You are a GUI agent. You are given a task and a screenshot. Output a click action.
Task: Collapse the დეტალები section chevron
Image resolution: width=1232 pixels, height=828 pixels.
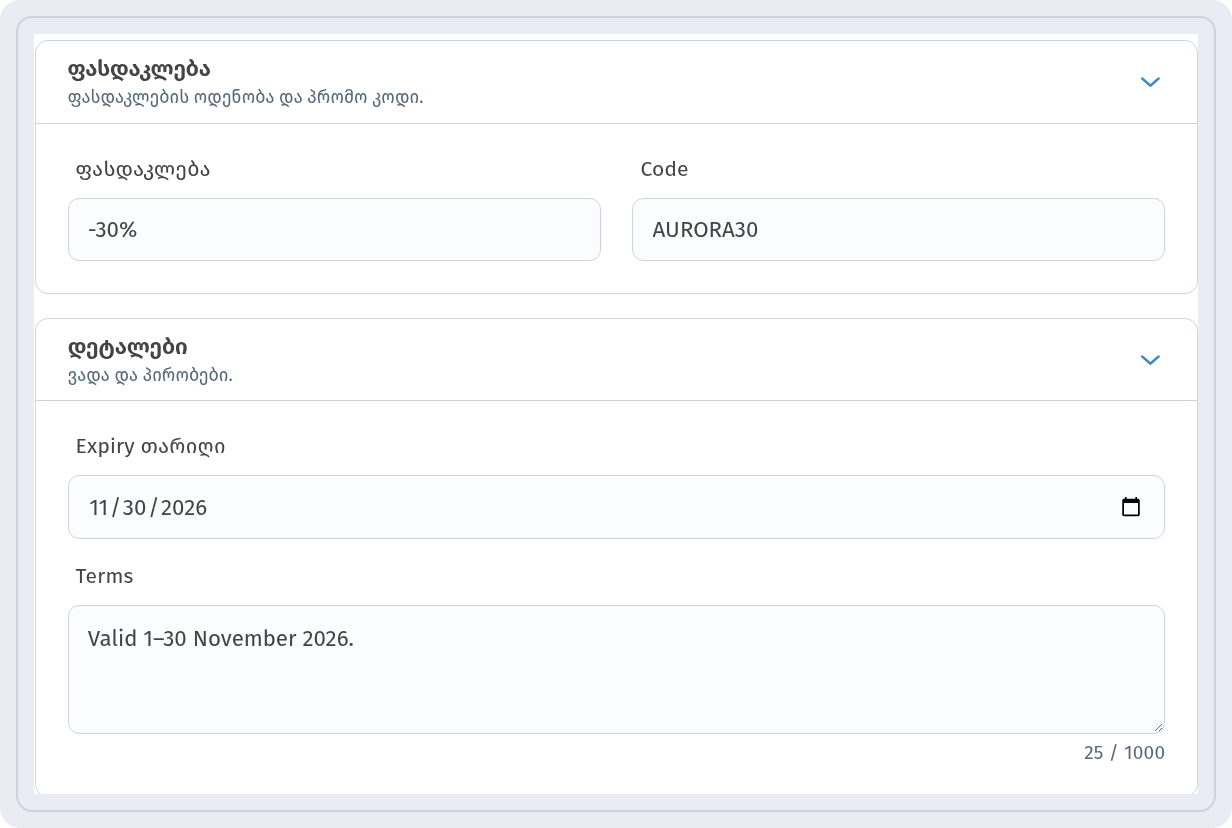pos(1150,360)
